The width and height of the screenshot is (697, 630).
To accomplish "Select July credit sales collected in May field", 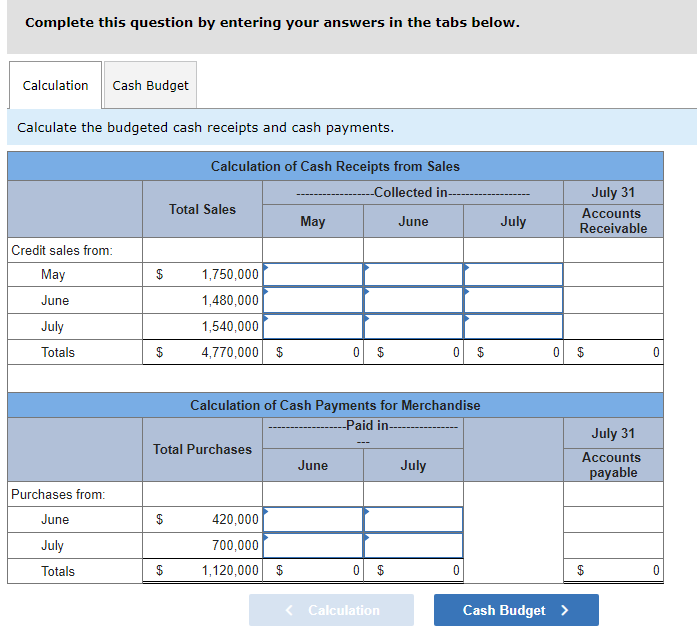I will click(x=313, y=326).
